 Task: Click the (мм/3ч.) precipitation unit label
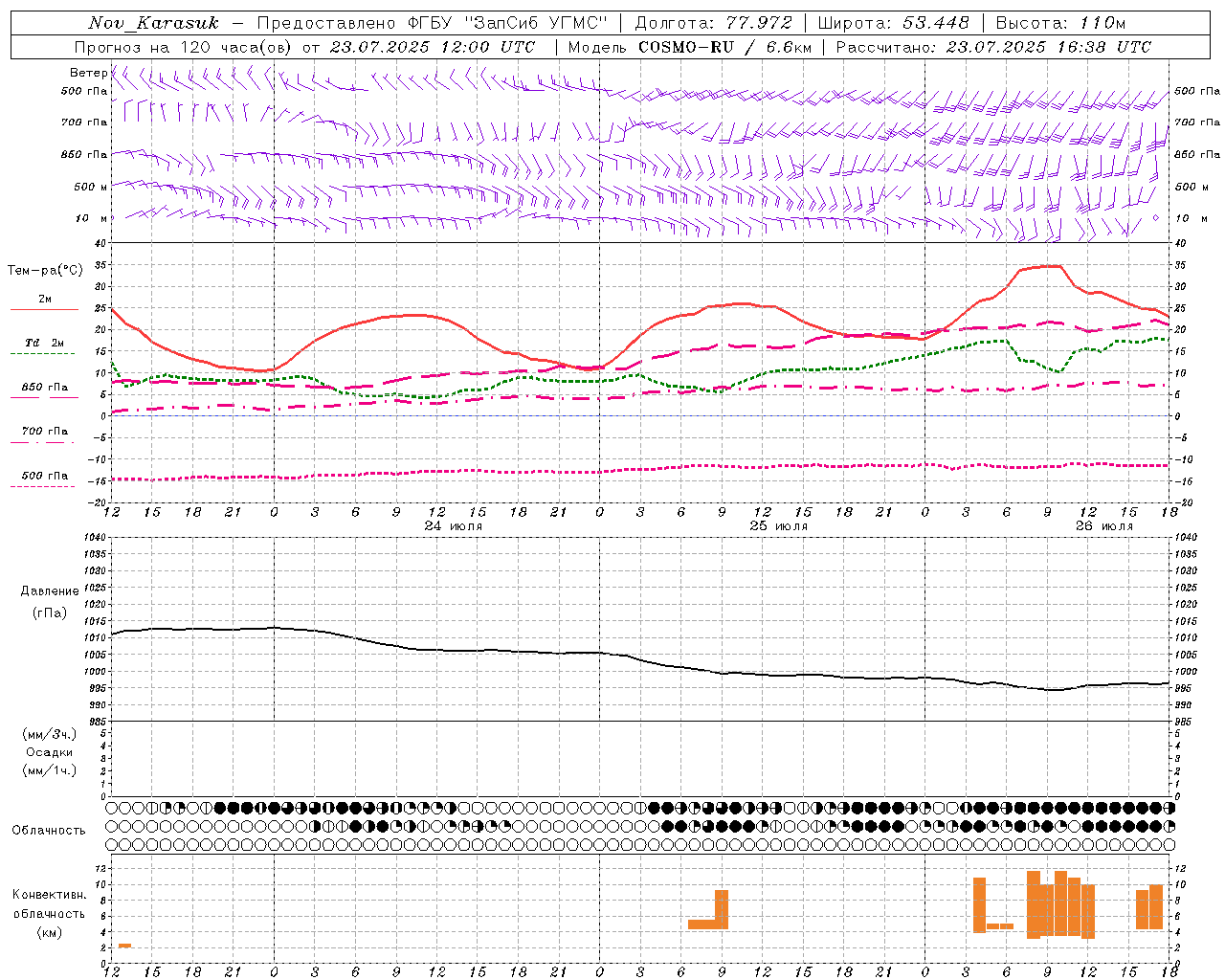pyautogui.click(x=50, y=734)
